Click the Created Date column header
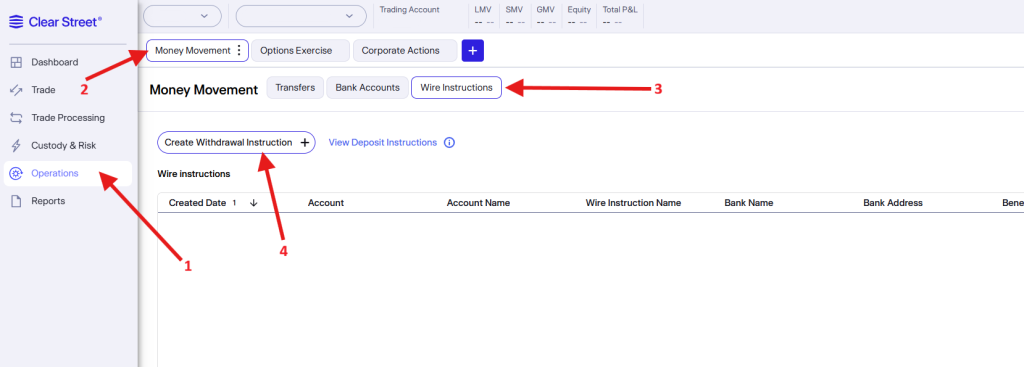 click(197, 203)
